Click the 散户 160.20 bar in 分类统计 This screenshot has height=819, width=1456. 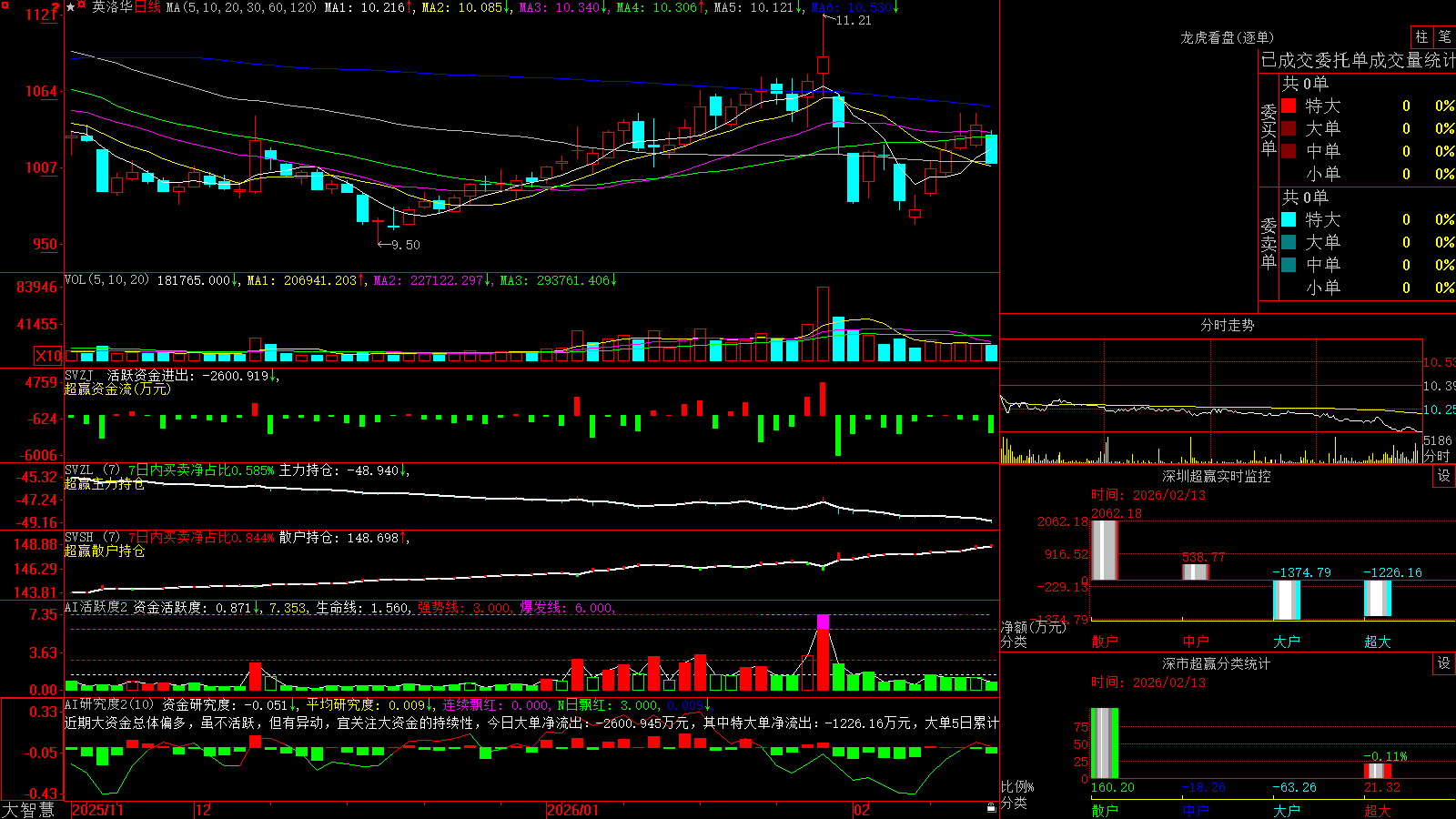coord(1104,743)
